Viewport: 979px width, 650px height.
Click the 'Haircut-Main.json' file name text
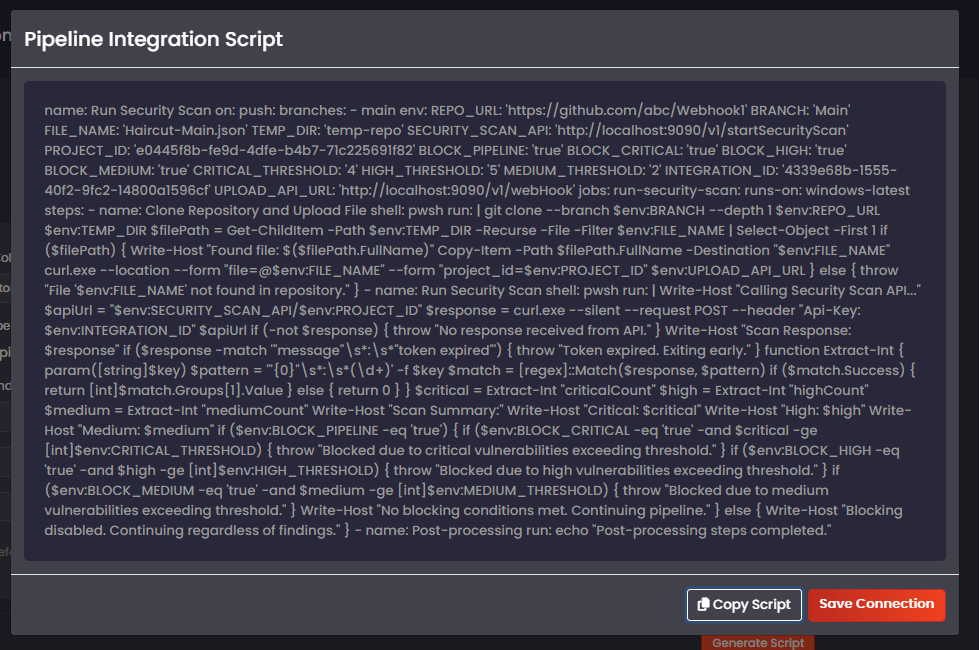point(185,130)
